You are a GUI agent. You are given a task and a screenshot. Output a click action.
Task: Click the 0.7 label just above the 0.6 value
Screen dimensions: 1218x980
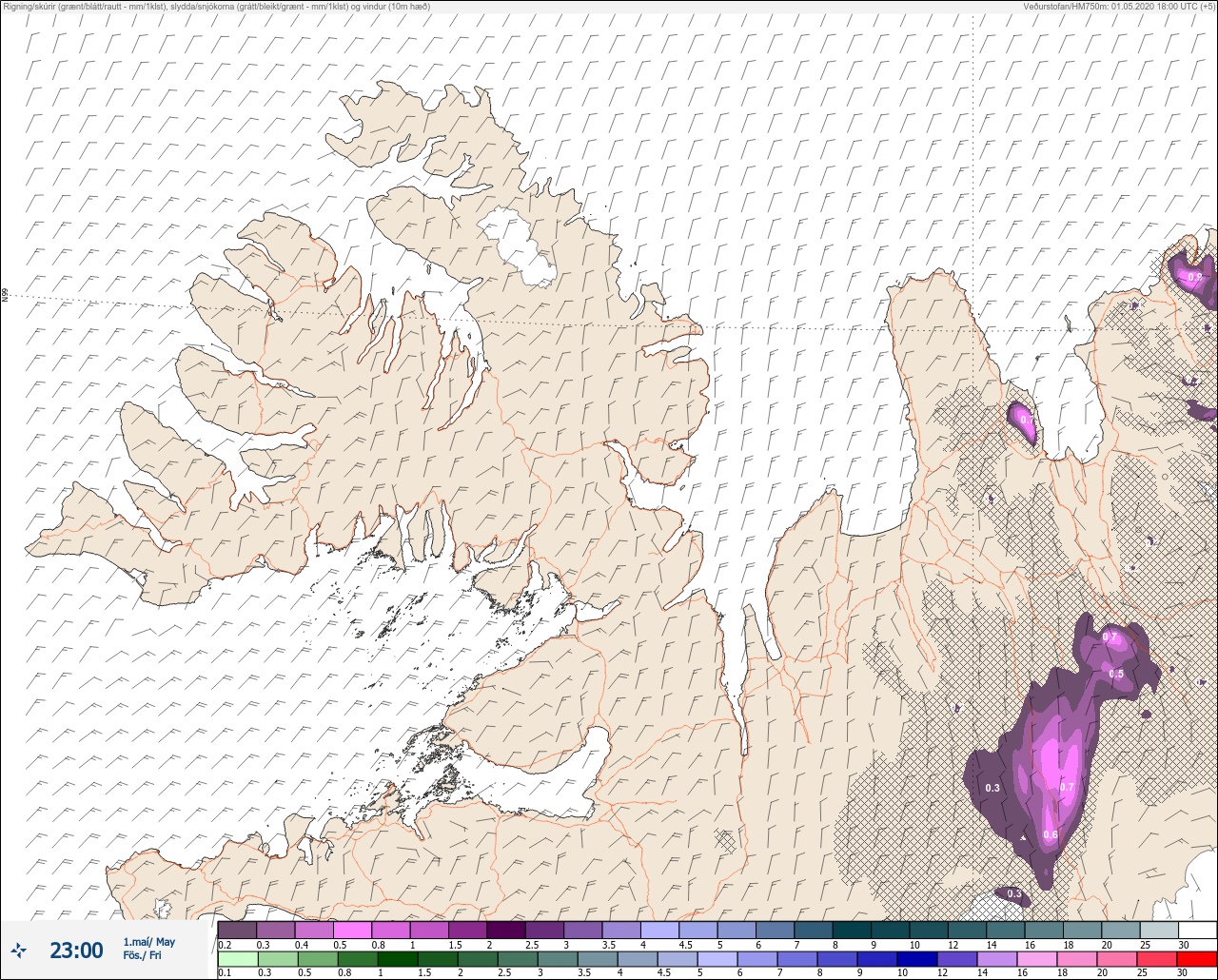pos(1067,787)
